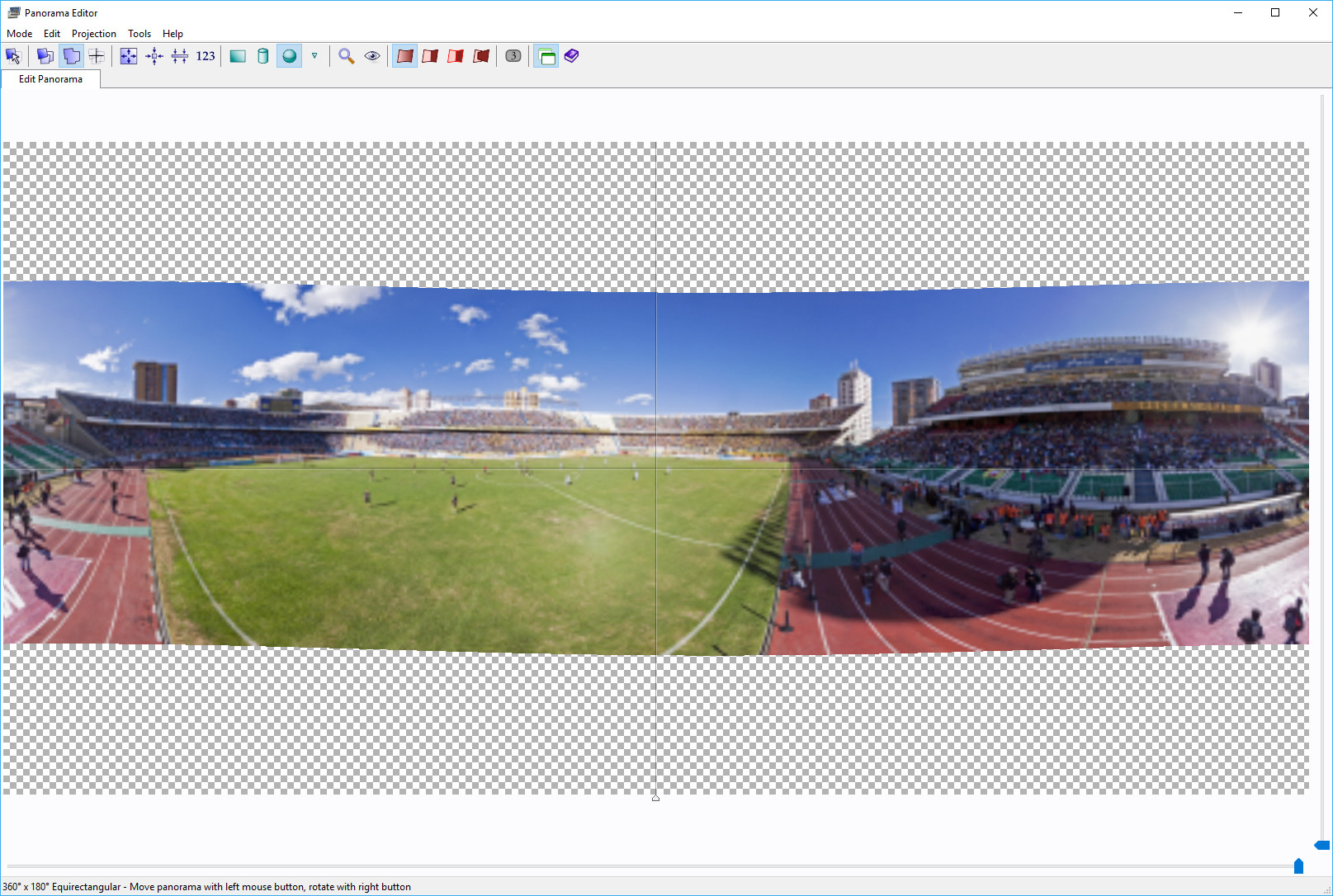Open the Tools menu

coord(139,34)
